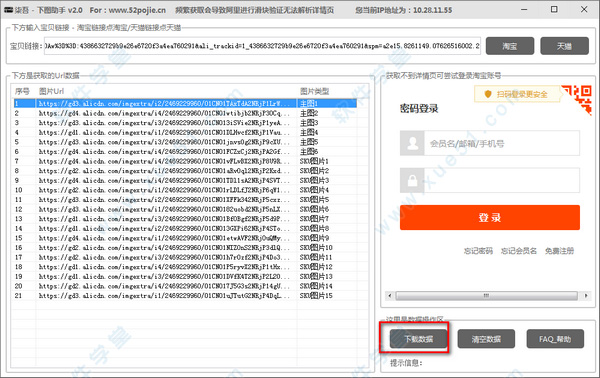600x378 pixels.
Task: Focus the 宝贝链接 URL input field
Action: tap(262, 46)
